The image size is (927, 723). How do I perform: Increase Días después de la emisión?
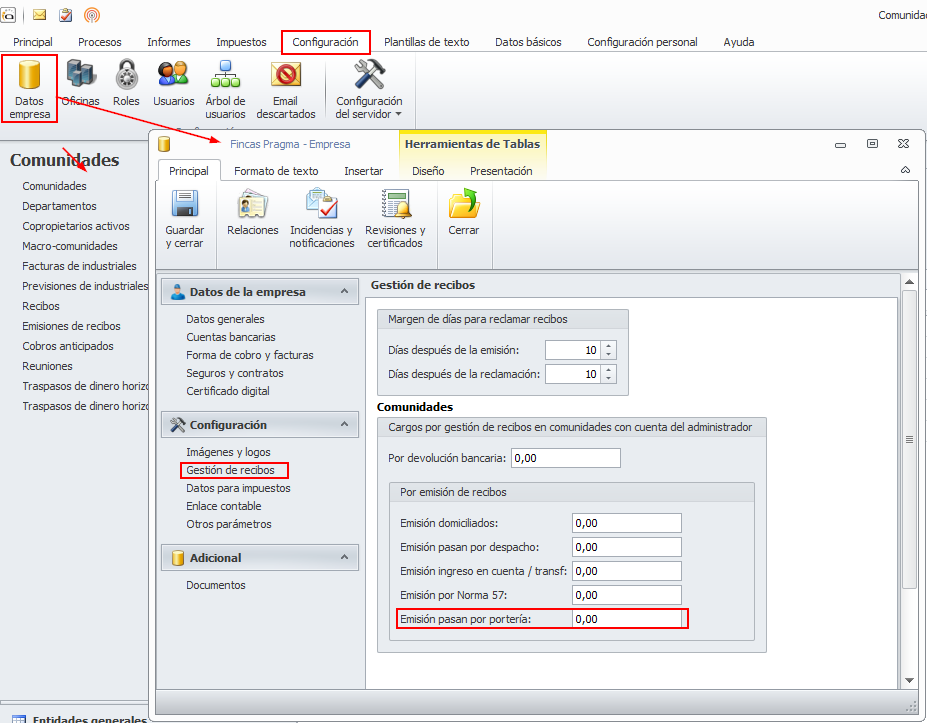click(608, 346)
